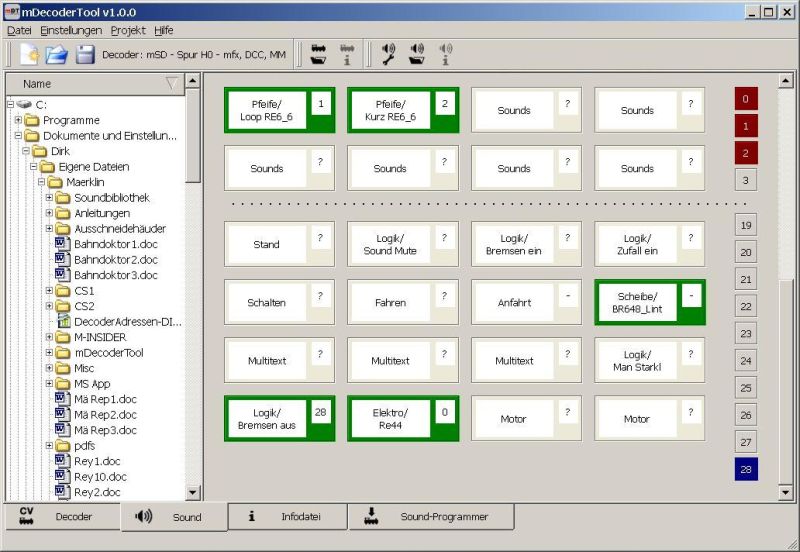Click the Logik/Zufall ein slot

click(650, 244)
